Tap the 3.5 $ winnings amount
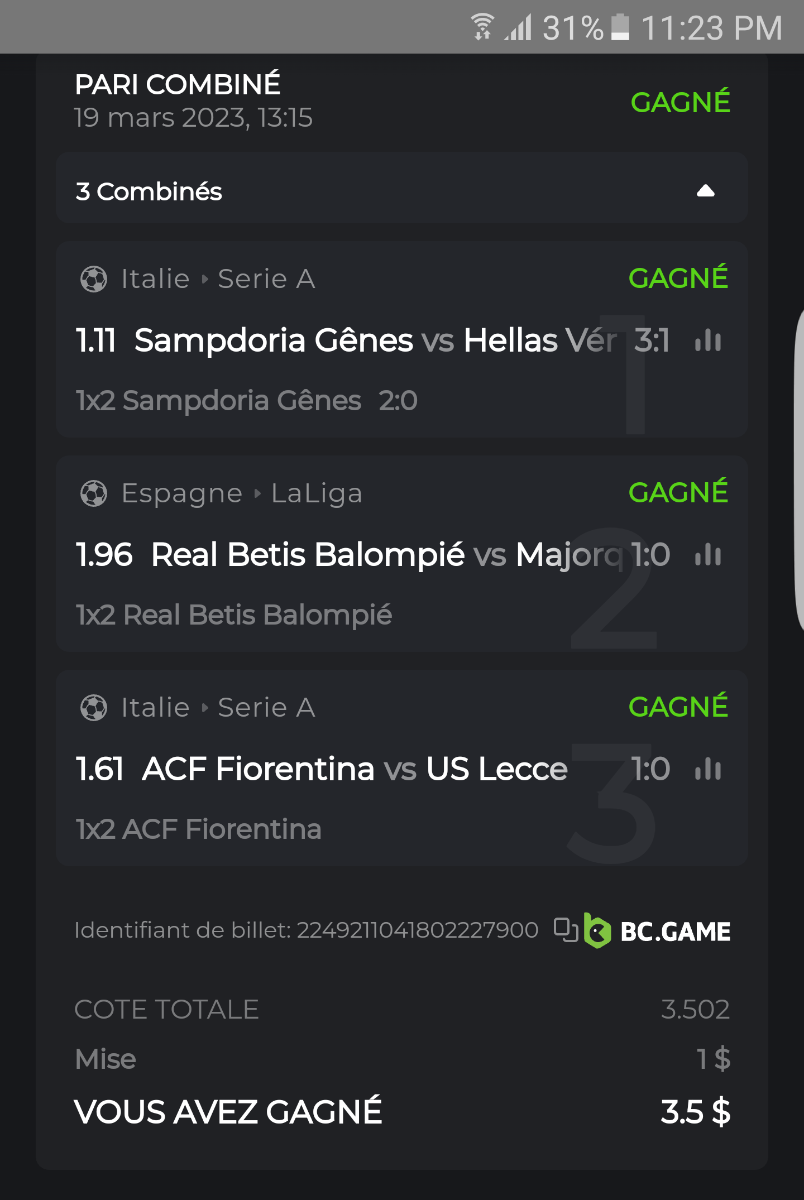The image size is (804, 1200). [x=695, y=1112]
